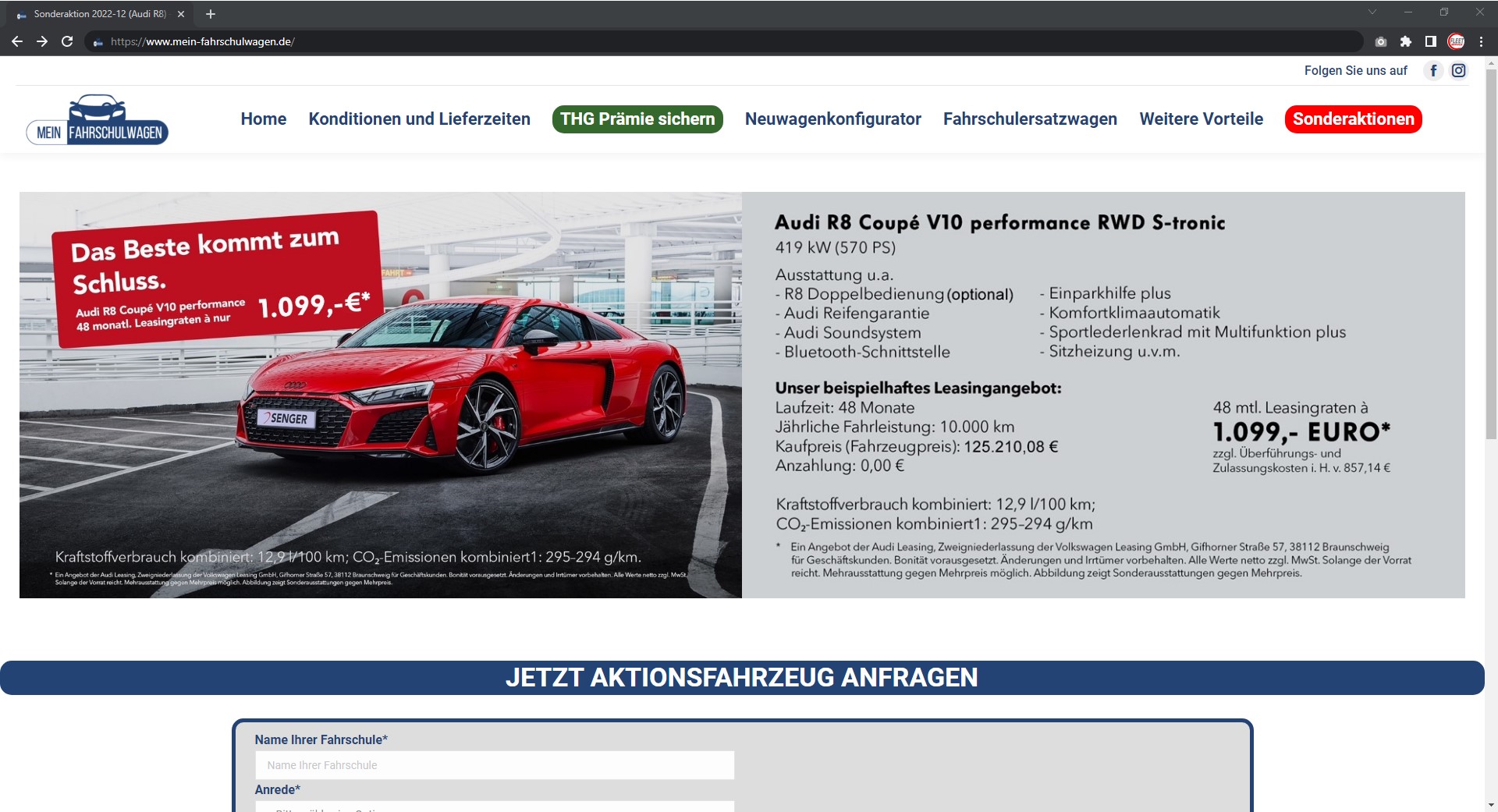Screen dimensions: 1498x812
Task: Click the Sitzheizung u.v.m. item
Action: click(1109, 352)
